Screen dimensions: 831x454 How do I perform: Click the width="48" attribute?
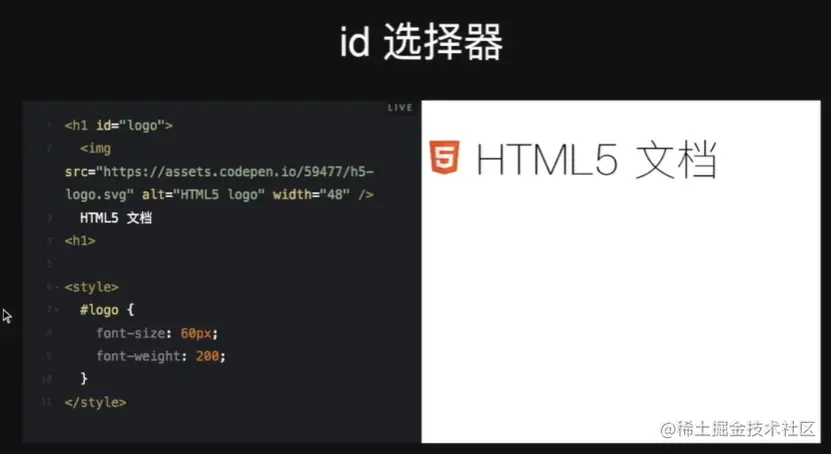[311, 195]
